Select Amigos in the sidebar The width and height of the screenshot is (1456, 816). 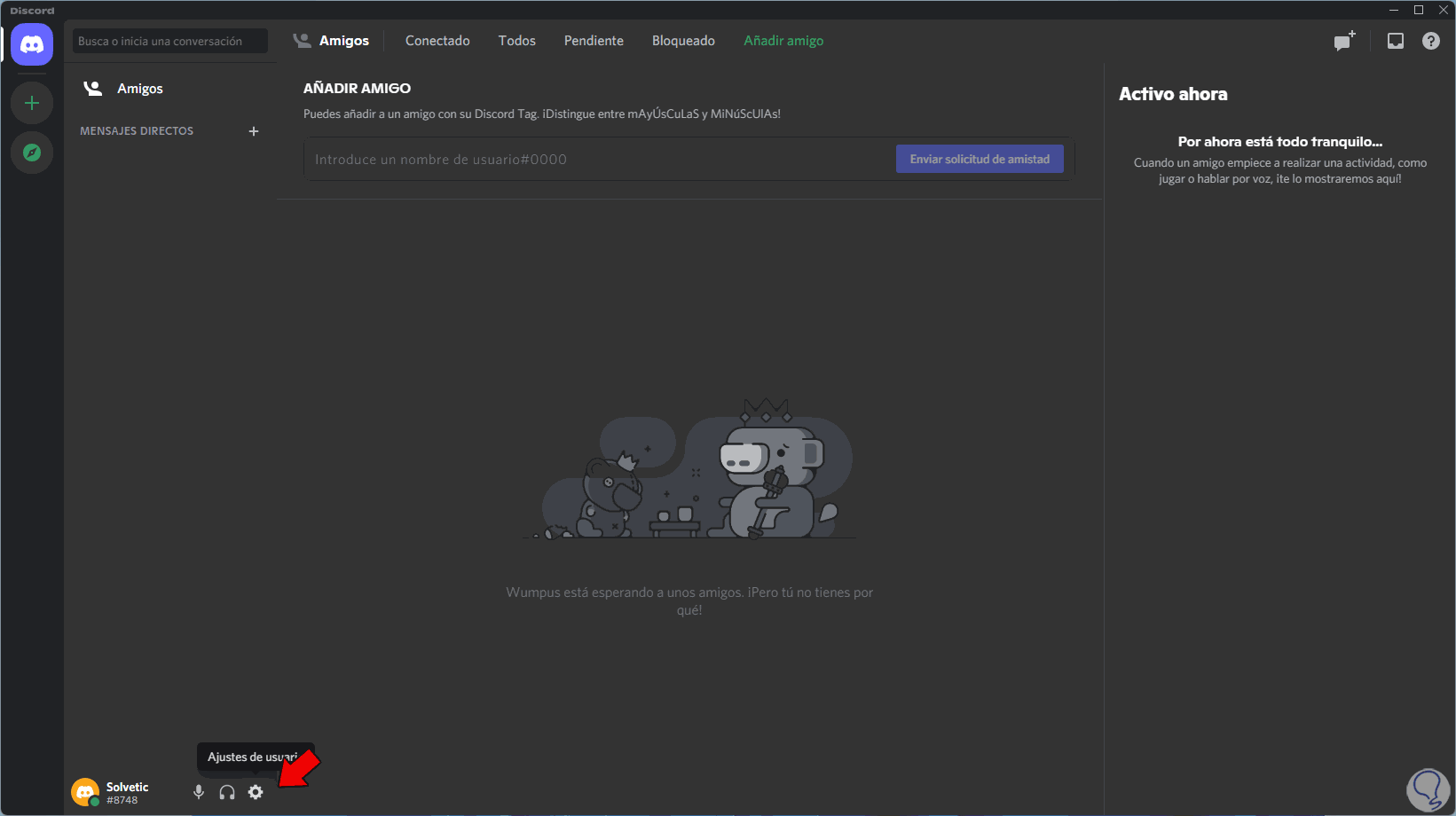pyautogui.click(x=170, y=89)
